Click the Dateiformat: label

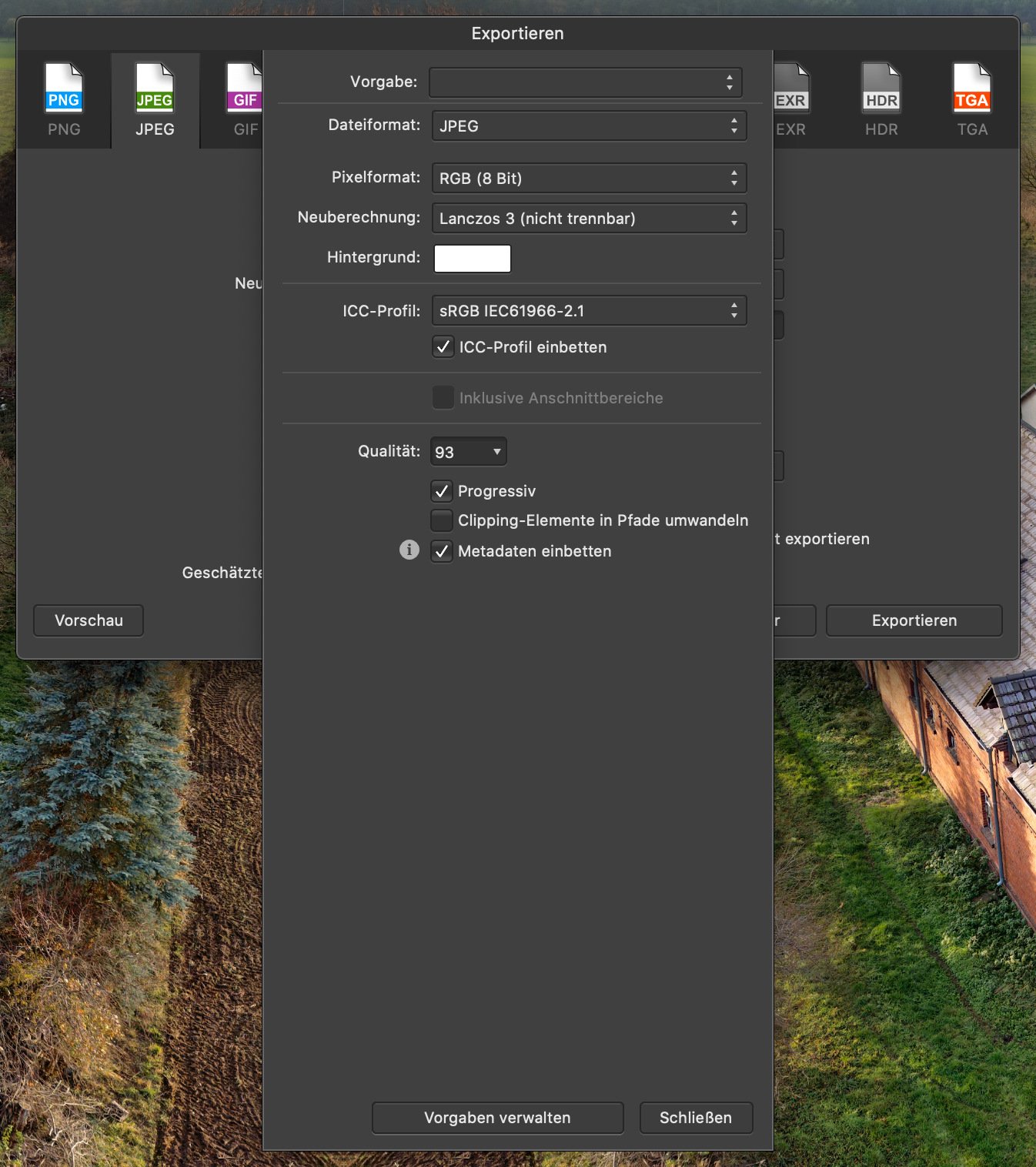point(375,125)
